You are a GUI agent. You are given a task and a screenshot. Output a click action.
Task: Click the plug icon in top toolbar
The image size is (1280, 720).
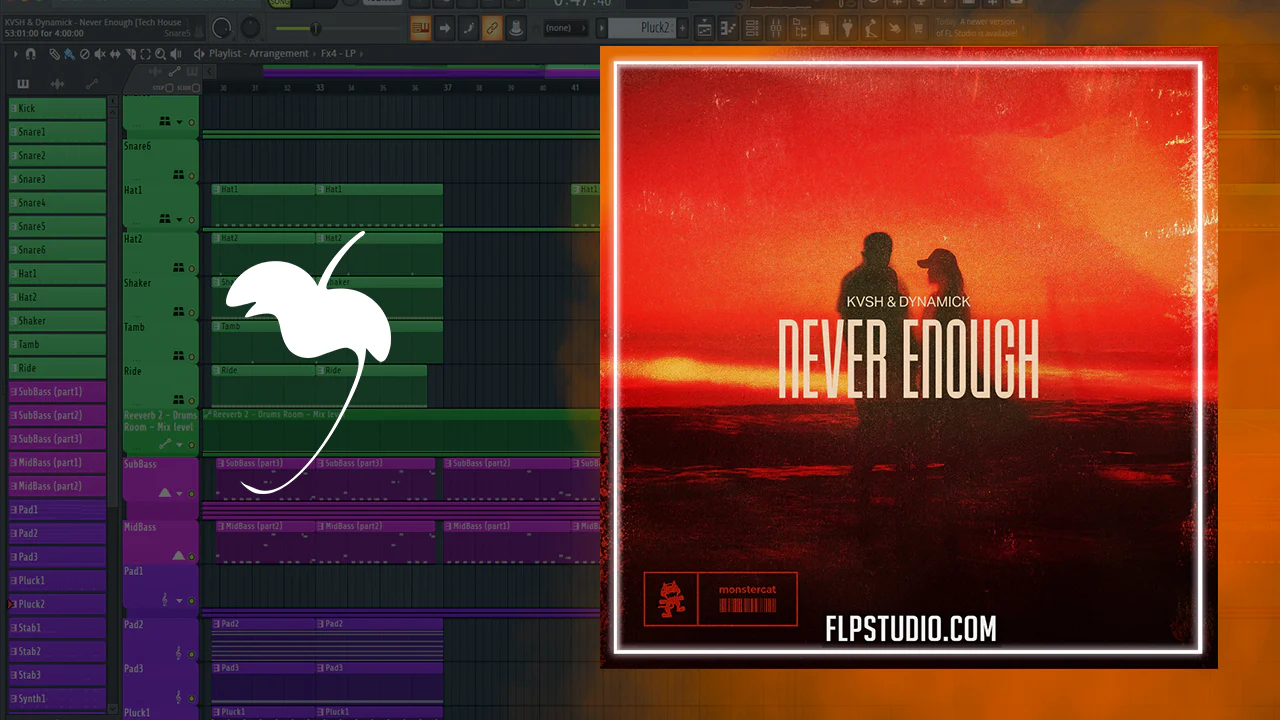point(848,28)
